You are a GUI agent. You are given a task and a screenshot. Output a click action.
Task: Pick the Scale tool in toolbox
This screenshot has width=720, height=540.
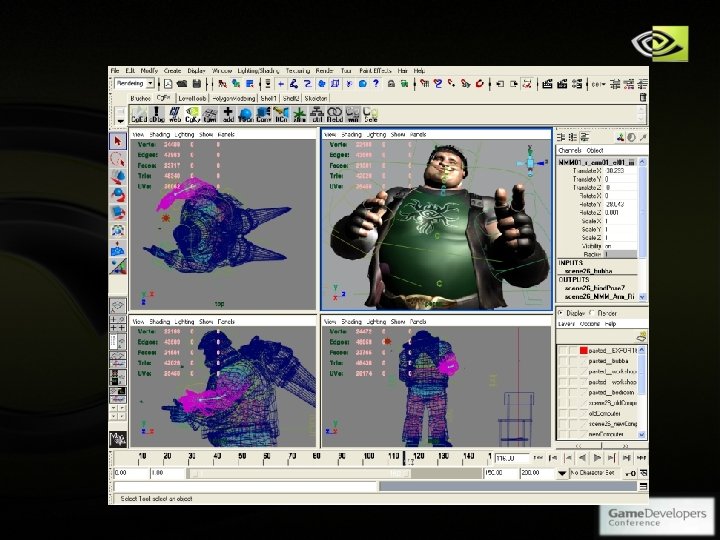118,213
